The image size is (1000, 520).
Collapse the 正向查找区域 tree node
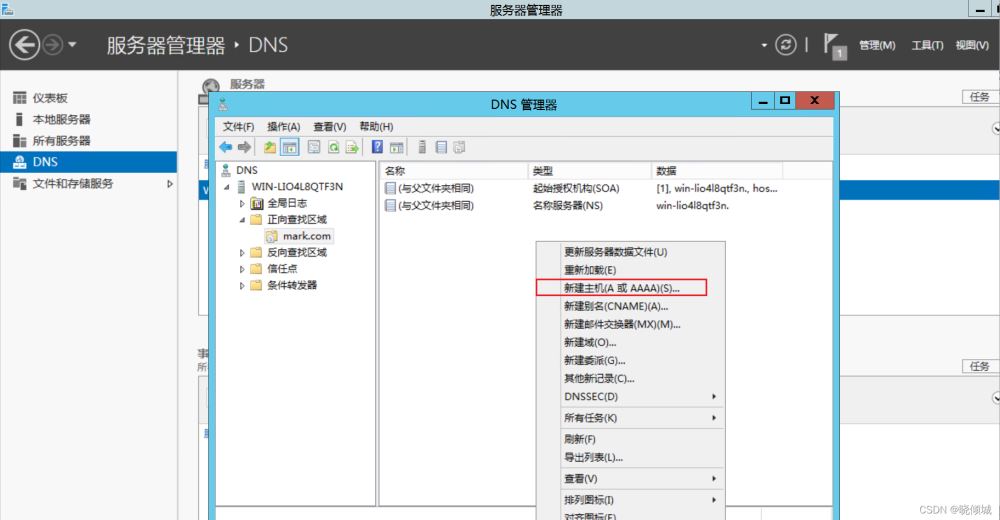(242, 219)
